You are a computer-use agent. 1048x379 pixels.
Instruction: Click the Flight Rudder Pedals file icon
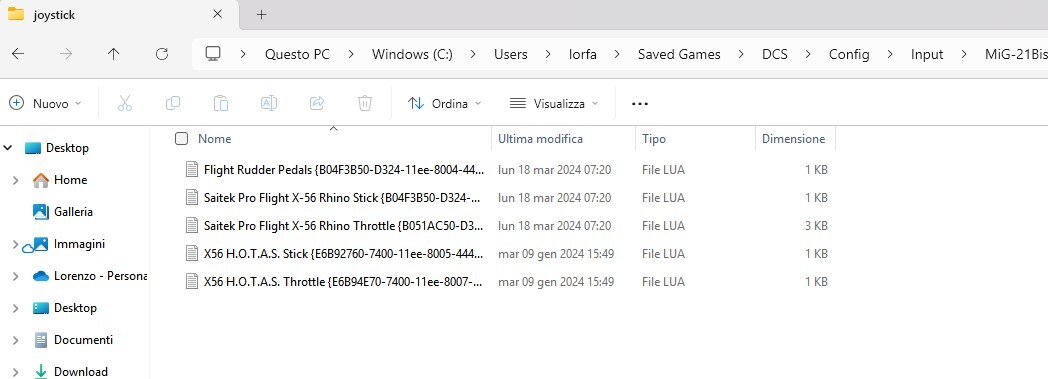click(192, 170)
